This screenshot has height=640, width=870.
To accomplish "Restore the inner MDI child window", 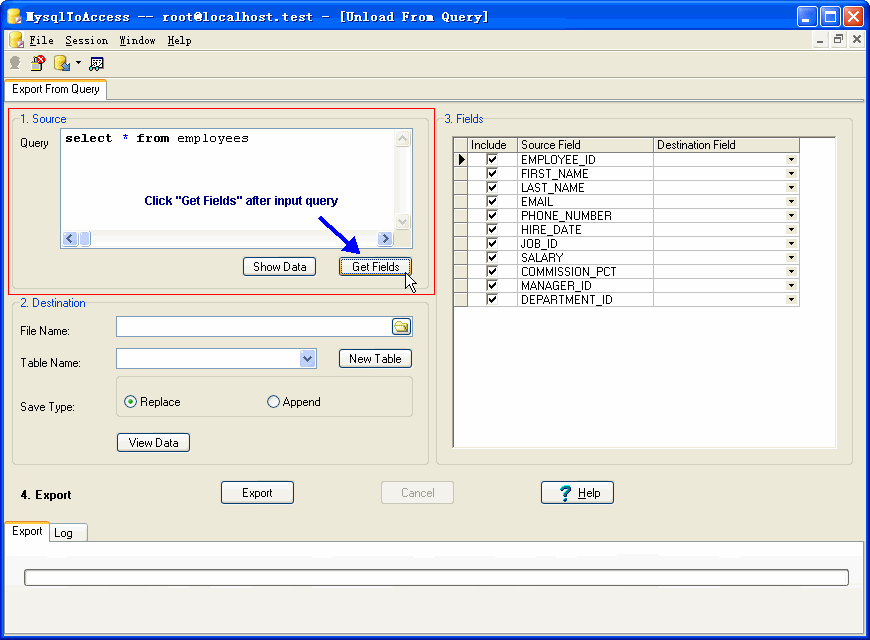I will [838, 39].
